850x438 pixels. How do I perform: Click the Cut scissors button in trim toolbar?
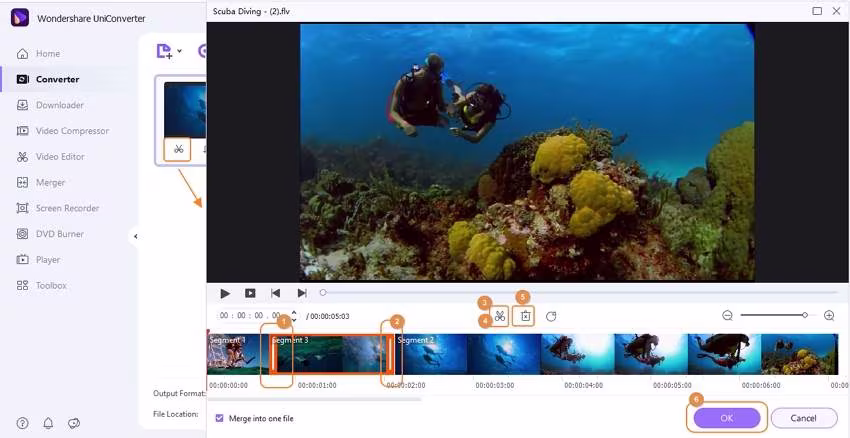pyautogui.click(x=500, y=316)
